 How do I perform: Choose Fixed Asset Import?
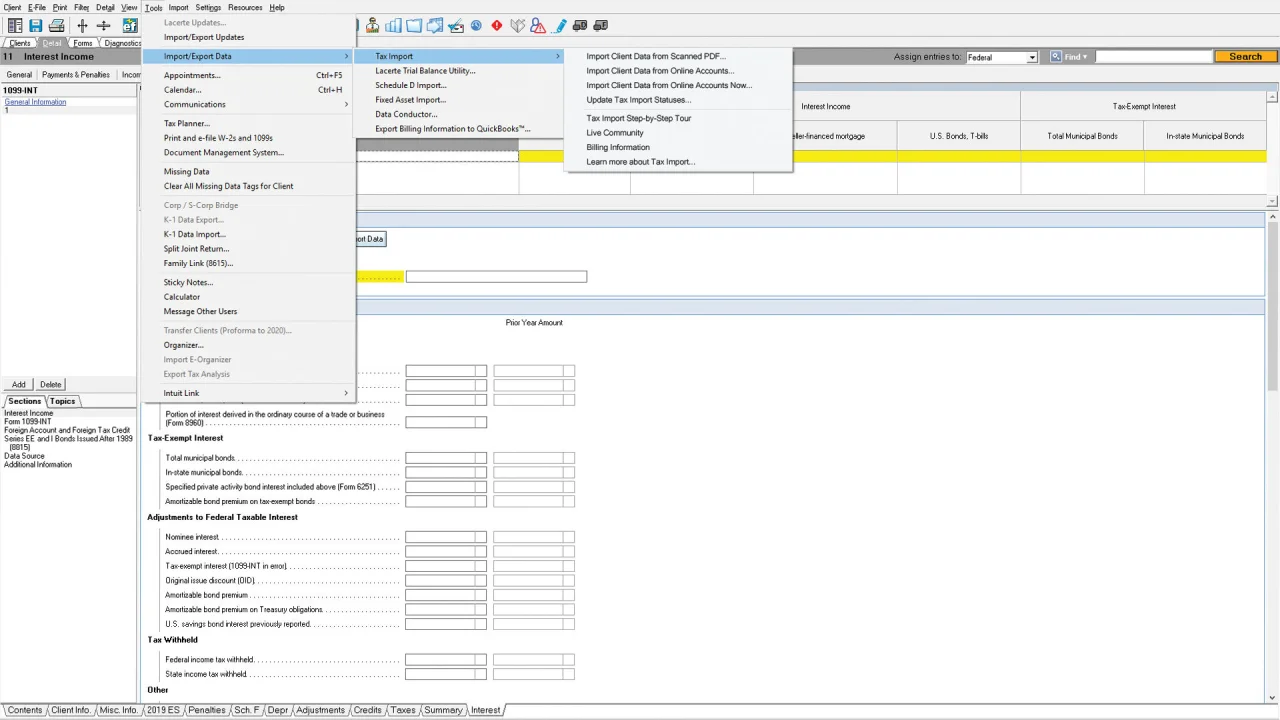[411, 100]
